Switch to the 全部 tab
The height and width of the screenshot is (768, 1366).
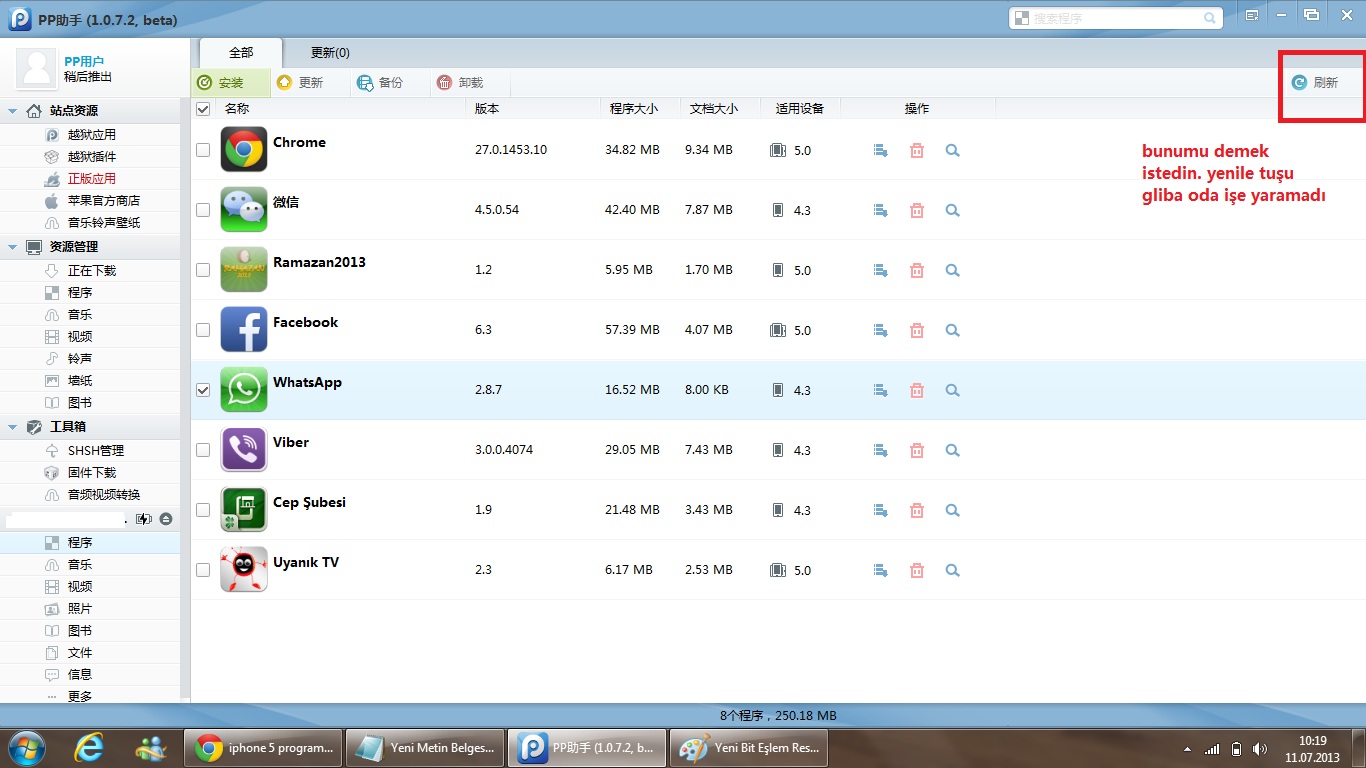point(241,53)
